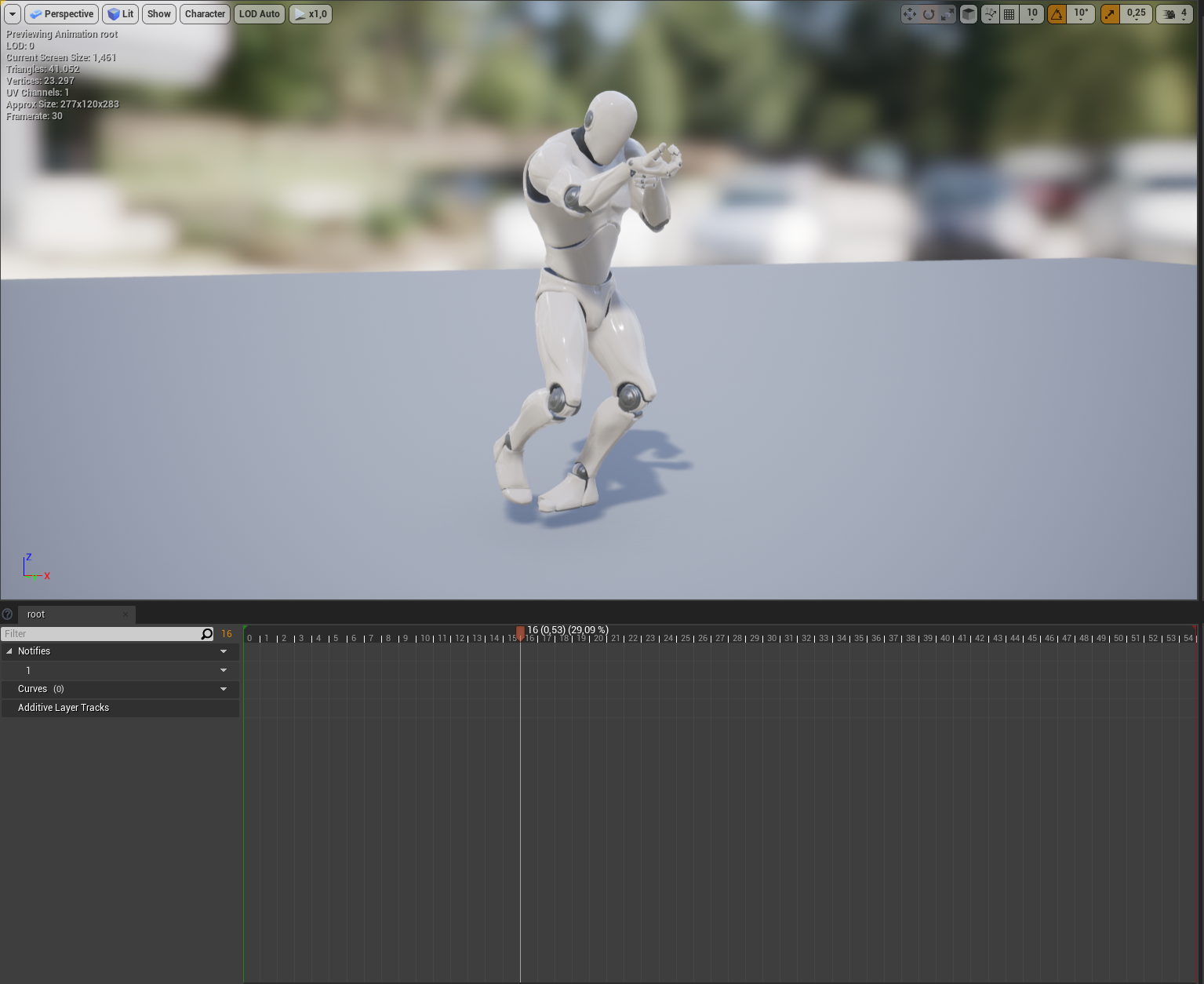Select the Rotate gizmo tool
This screenshot has width=1204, height=984.
point(929,13)
